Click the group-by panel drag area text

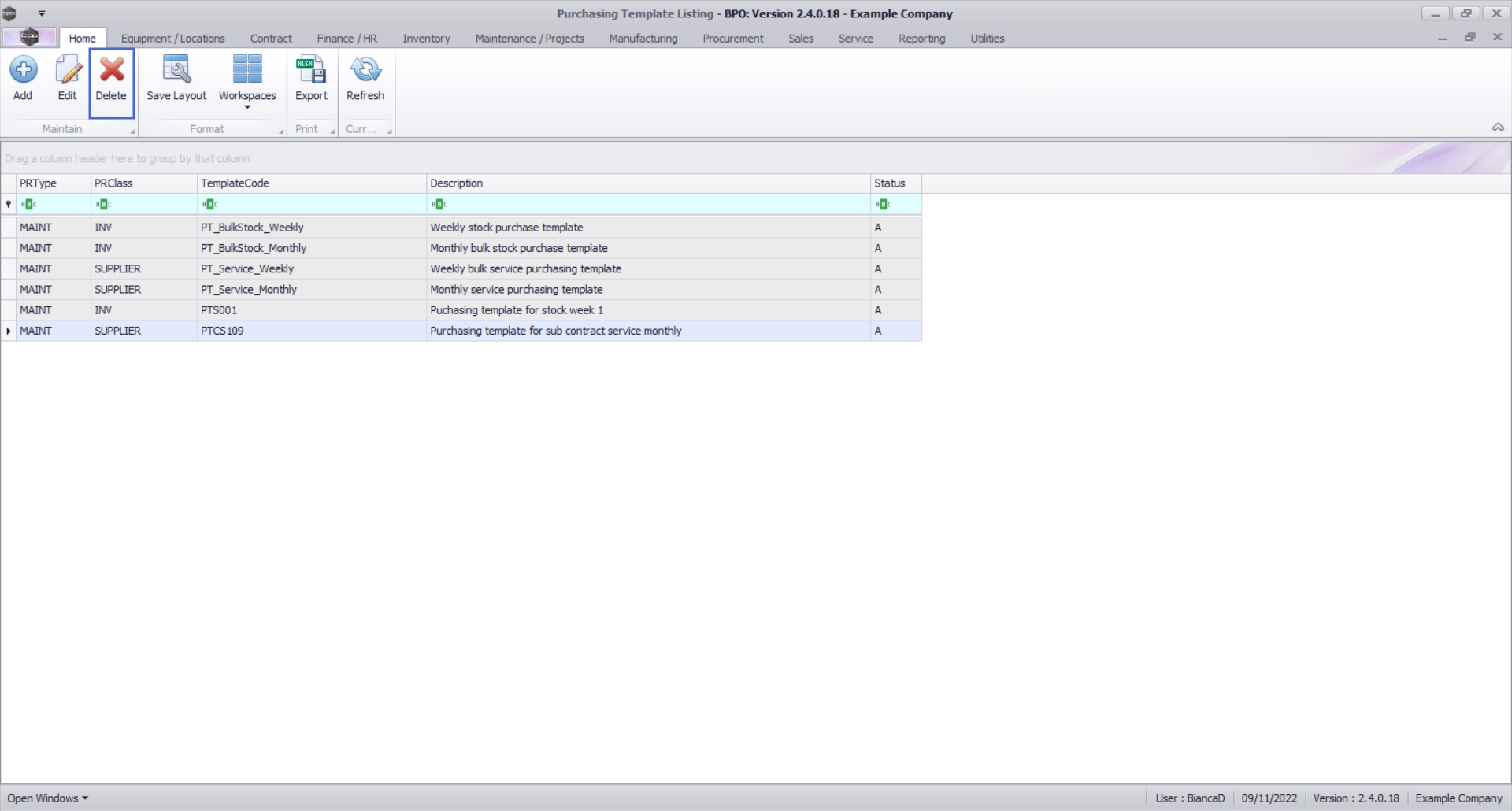pyautogui.click(x=128, y=158)
